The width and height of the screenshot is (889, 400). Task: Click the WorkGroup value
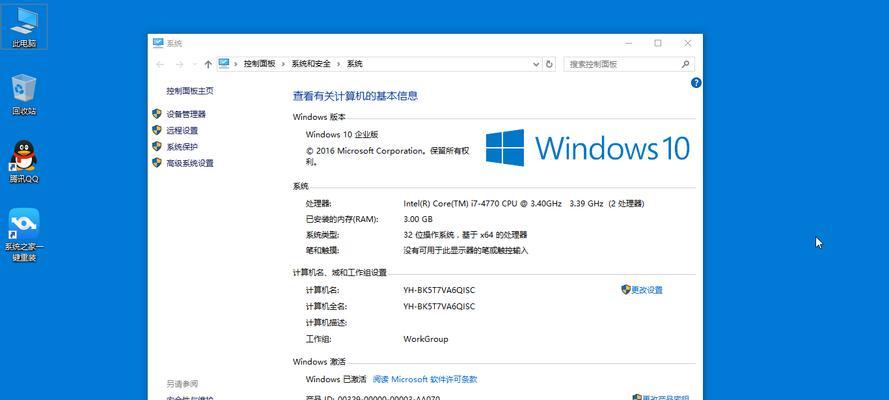(425, 339)
